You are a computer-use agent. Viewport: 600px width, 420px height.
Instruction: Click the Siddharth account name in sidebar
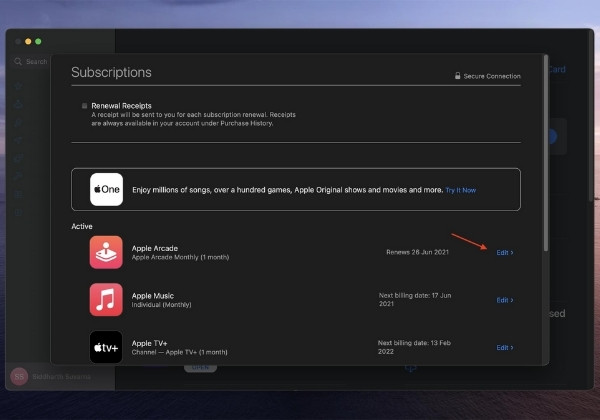tap(62, 377)
